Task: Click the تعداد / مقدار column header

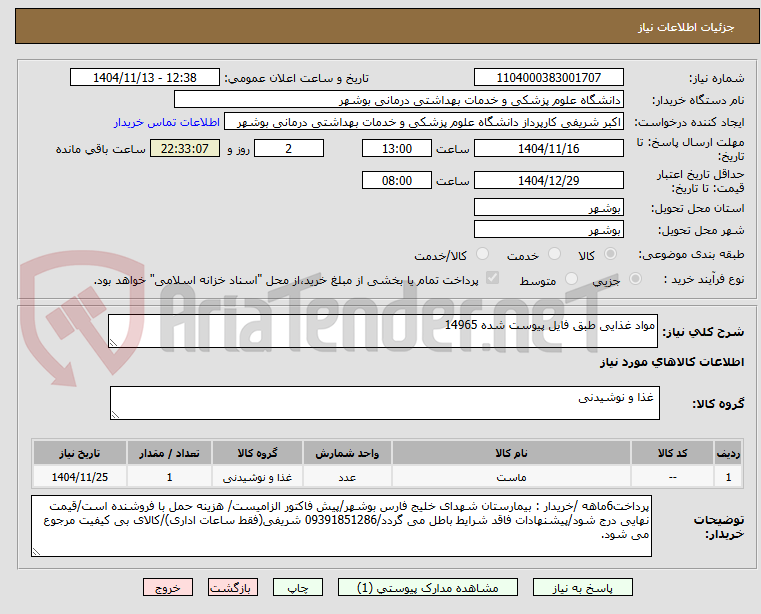Action: point(169,453)
